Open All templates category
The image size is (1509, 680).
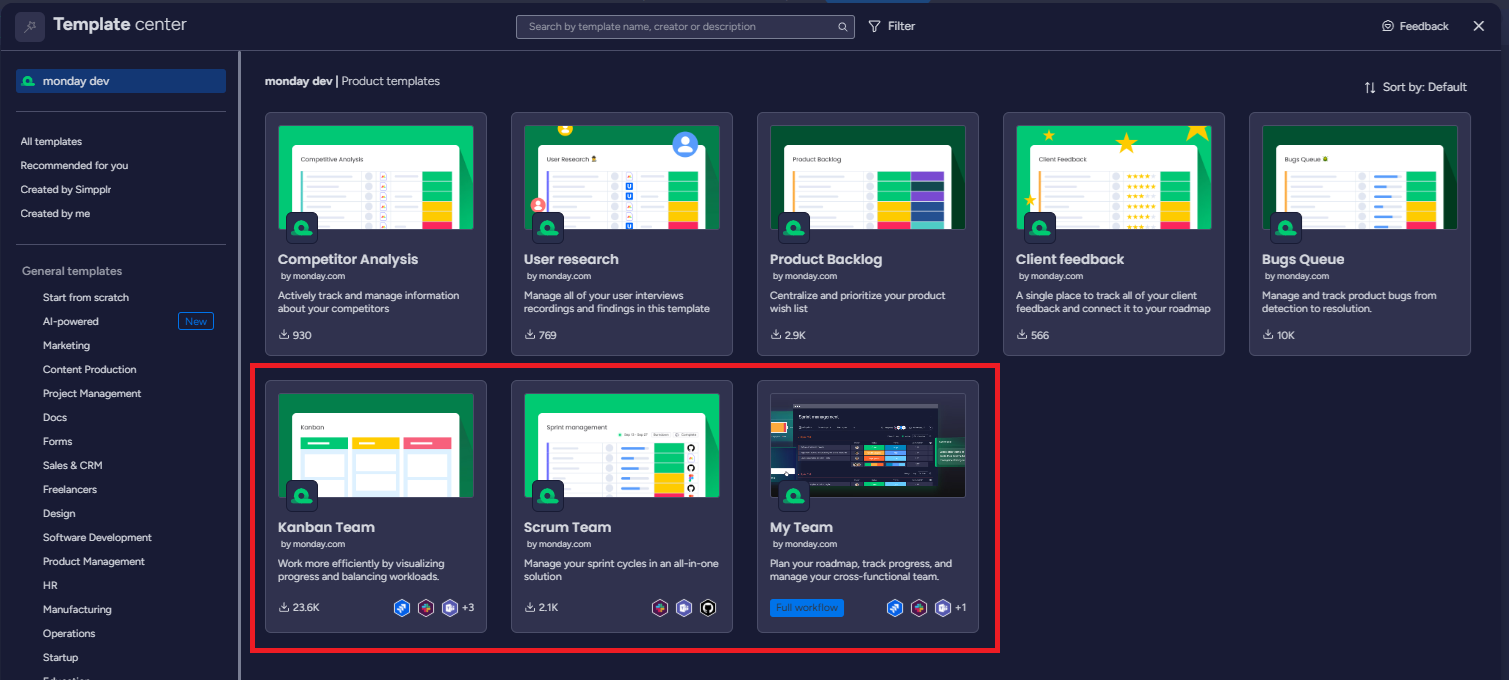(51, 142)
